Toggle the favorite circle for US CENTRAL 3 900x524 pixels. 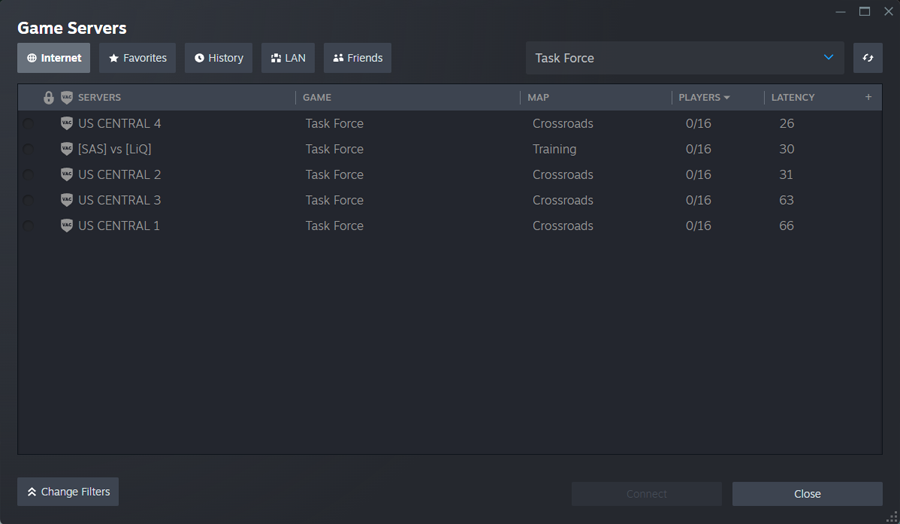[x=28, y=201]
